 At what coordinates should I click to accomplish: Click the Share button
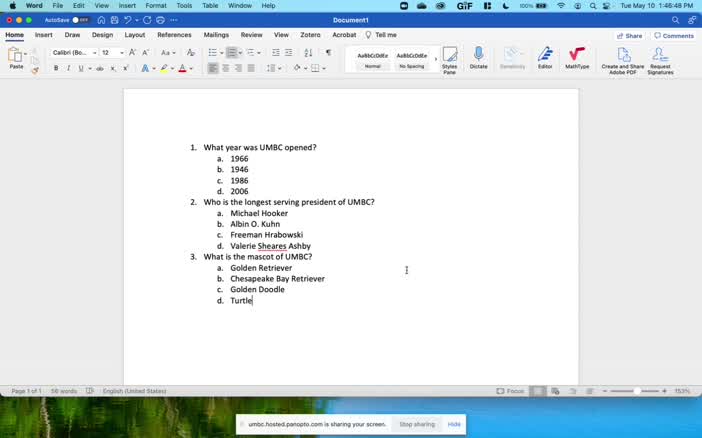tap(629, 36)
